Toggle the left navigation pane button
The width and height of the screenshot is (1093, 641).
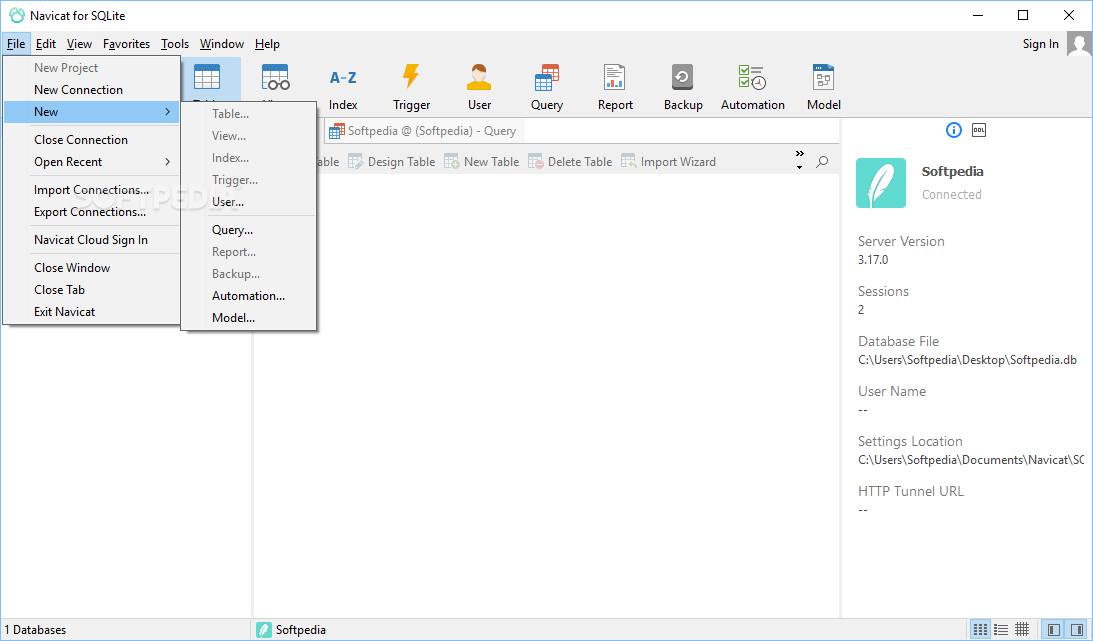click(x=1053, y=630)
